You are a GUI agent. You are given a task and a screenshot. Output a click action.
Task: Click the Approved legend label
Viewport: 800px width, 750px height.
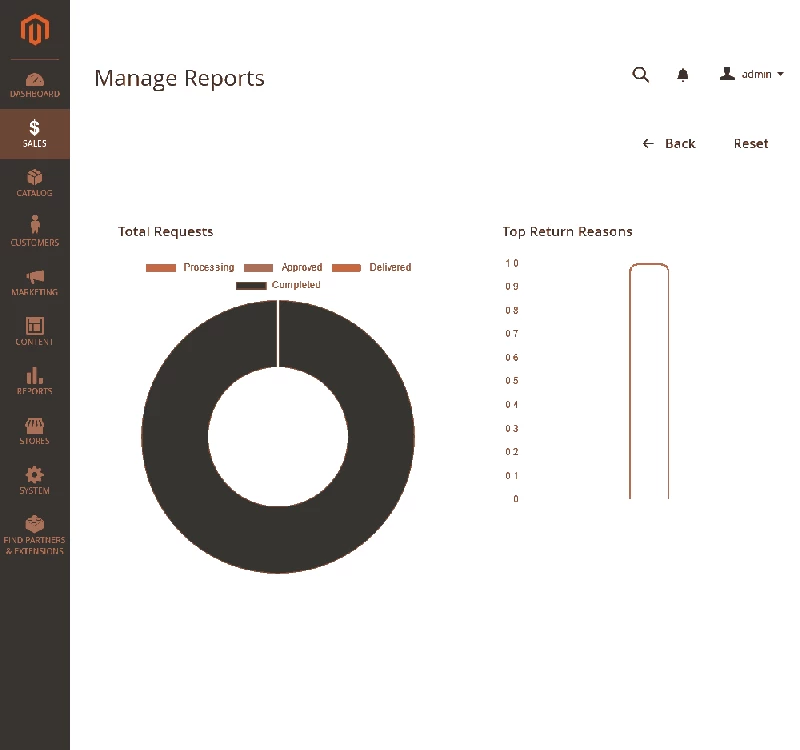pyautogui.click(x=302, y=267)
